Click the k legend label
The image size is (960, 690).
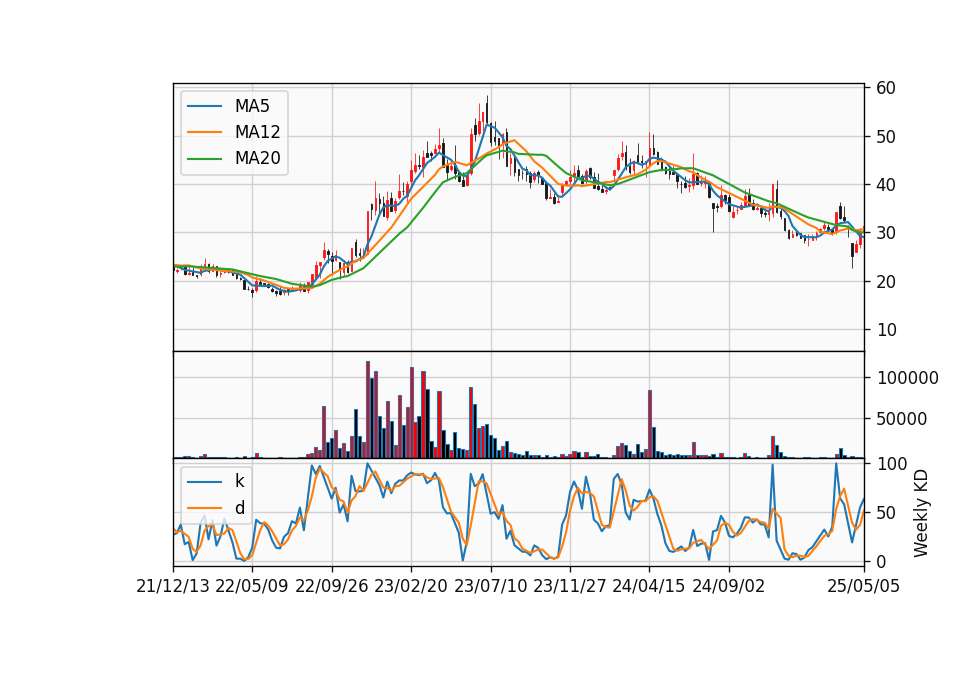pos(239,481)
